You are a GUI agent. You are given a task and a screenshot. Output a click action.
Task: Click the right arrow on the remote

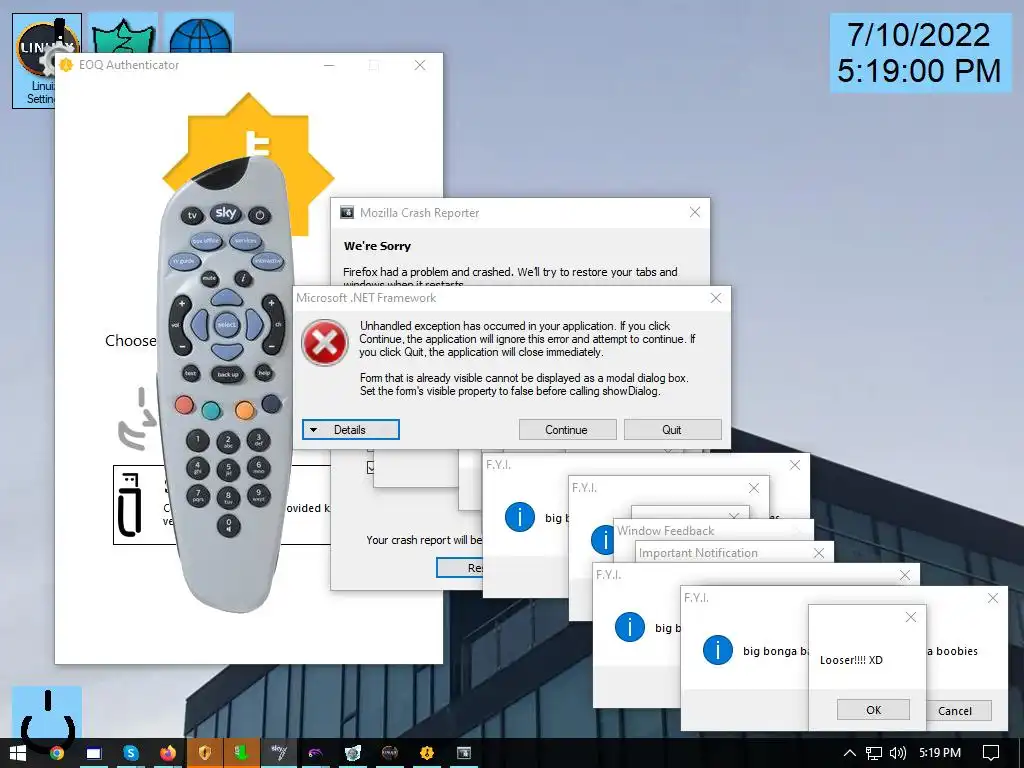click(x=255, y=325)
